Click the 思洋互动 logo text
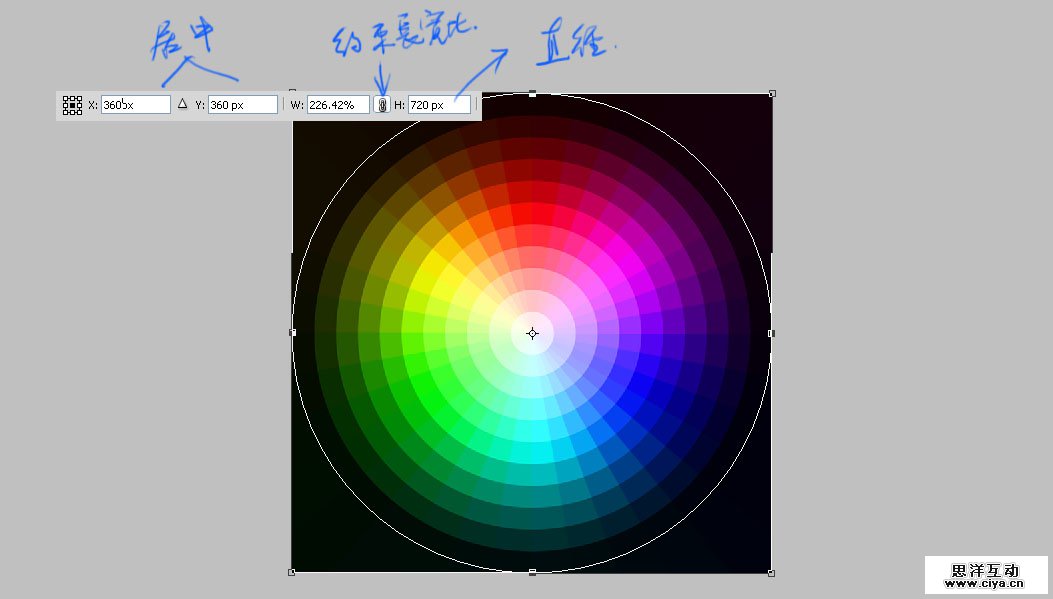 (986, 569)
